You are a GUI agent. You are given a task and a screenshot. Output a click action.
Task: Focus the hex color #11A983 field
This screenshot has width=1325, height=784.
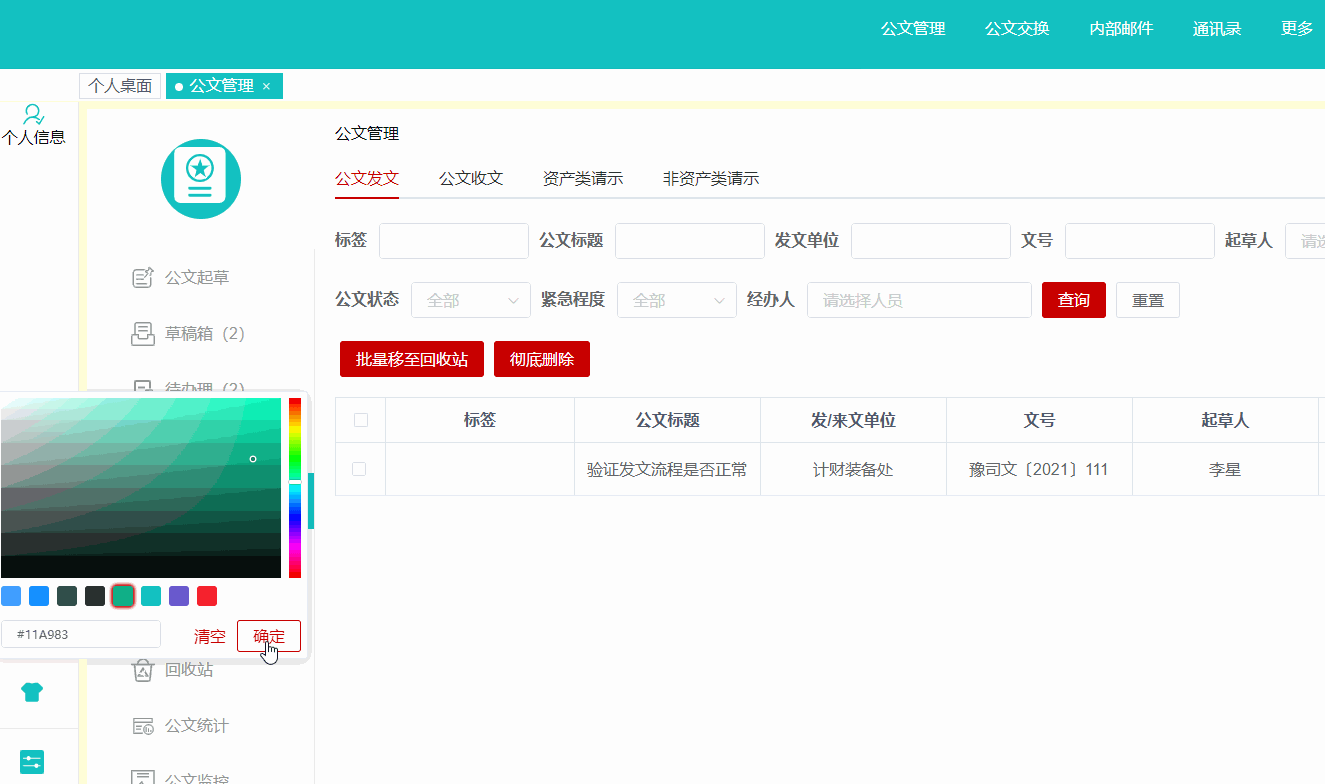[81, 634]
